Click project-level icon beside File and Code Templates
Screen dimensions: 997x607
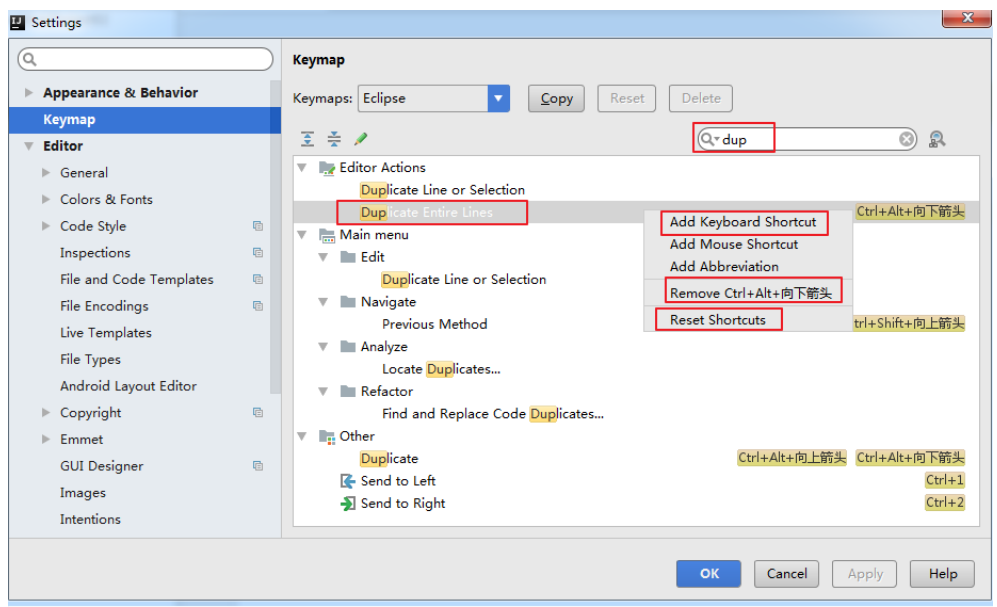(x=258, y=280)
